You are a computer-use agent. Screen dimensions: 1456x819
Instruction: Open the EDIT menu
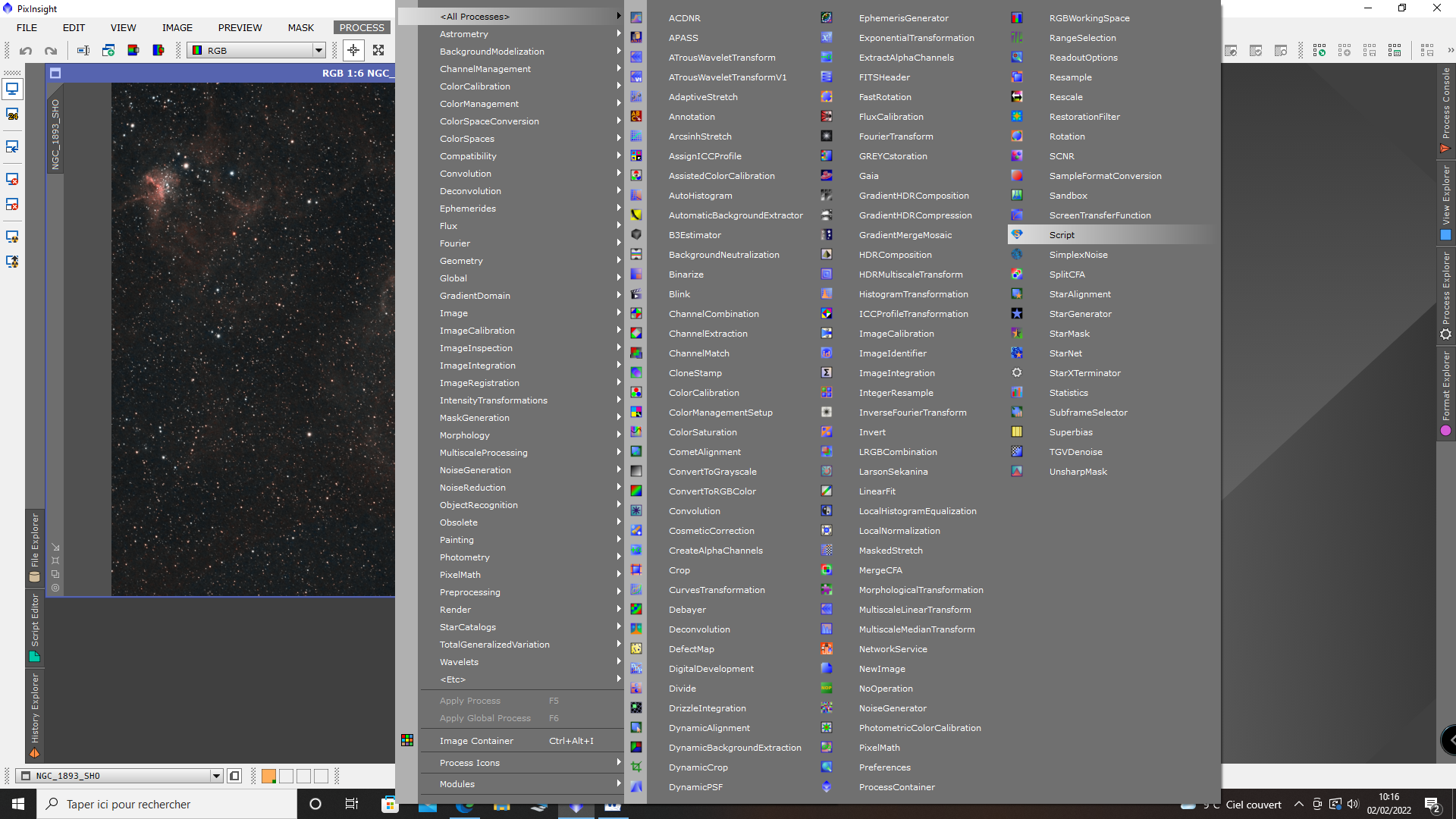(74, 28)
